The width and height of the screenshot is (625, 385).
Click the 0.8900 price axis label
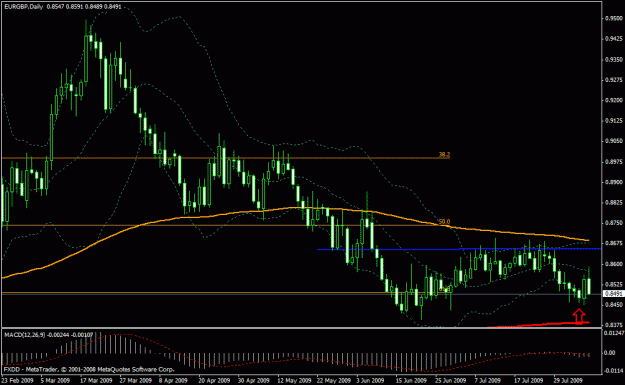[614, 182]
